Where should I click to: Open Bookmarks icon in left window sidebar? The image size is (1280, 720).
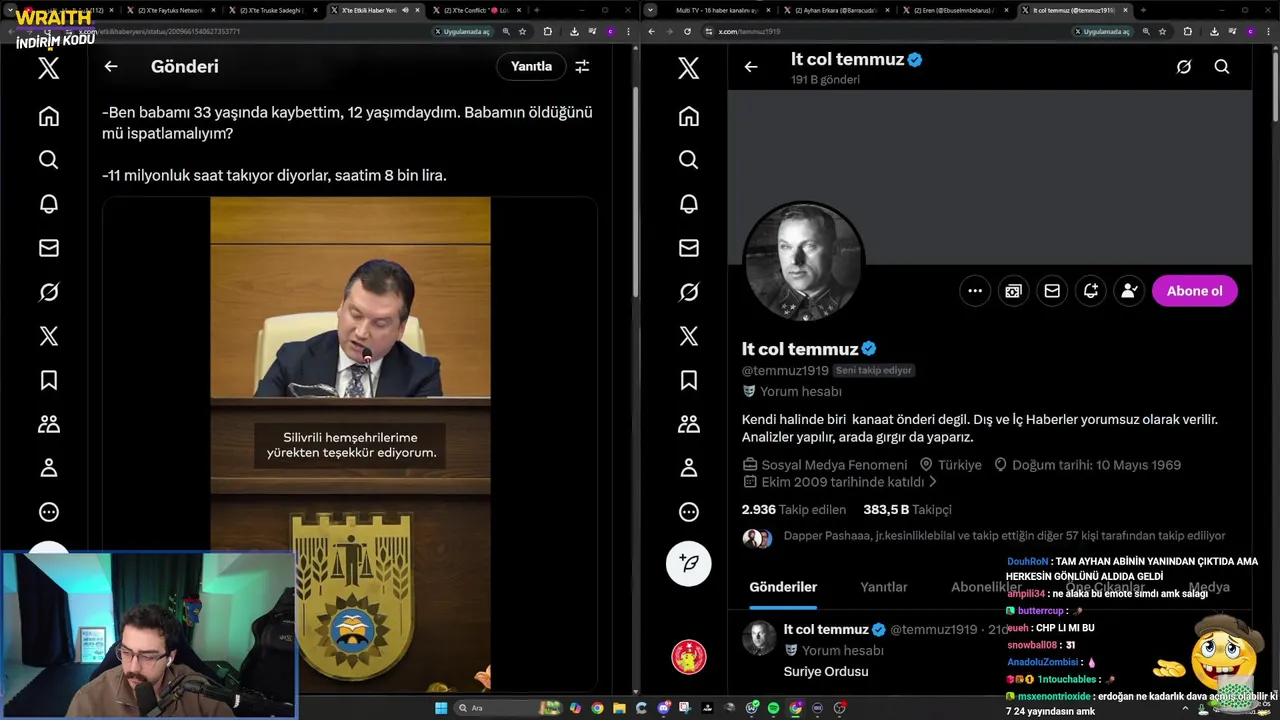point(48,380)
